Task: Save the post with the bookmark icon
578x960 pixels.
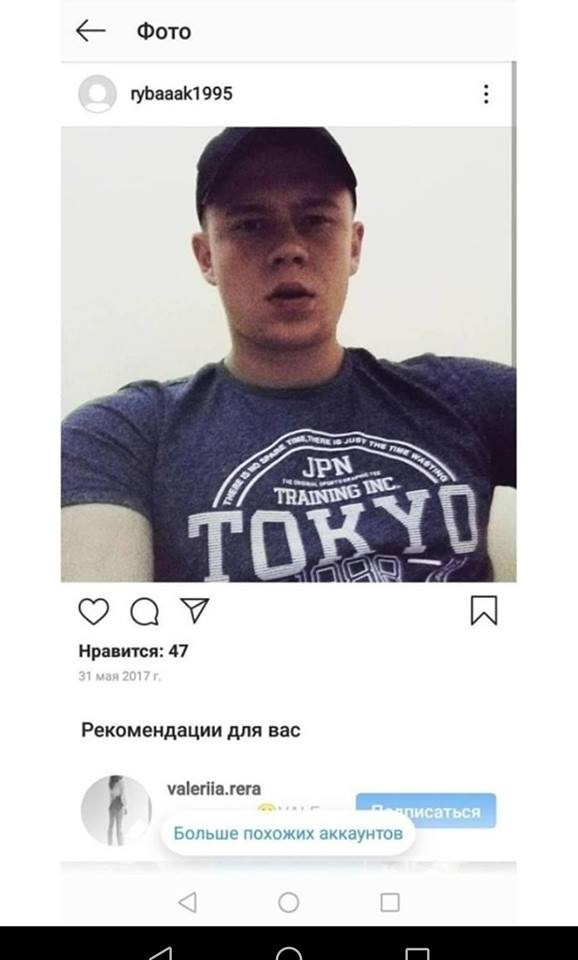Action: [484, 610]
